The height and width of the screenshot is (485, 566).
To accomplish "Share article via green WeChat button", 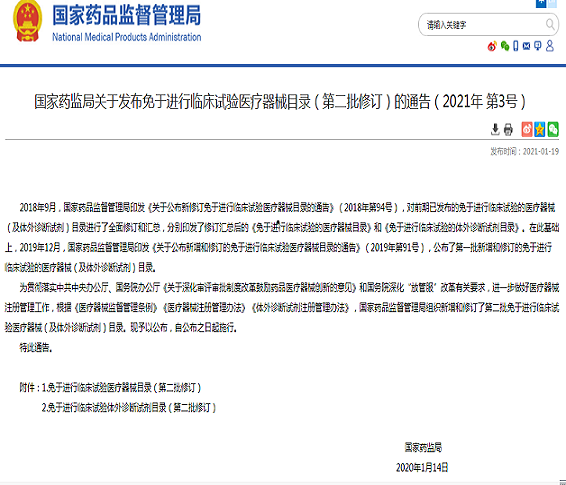I will 553,129.
